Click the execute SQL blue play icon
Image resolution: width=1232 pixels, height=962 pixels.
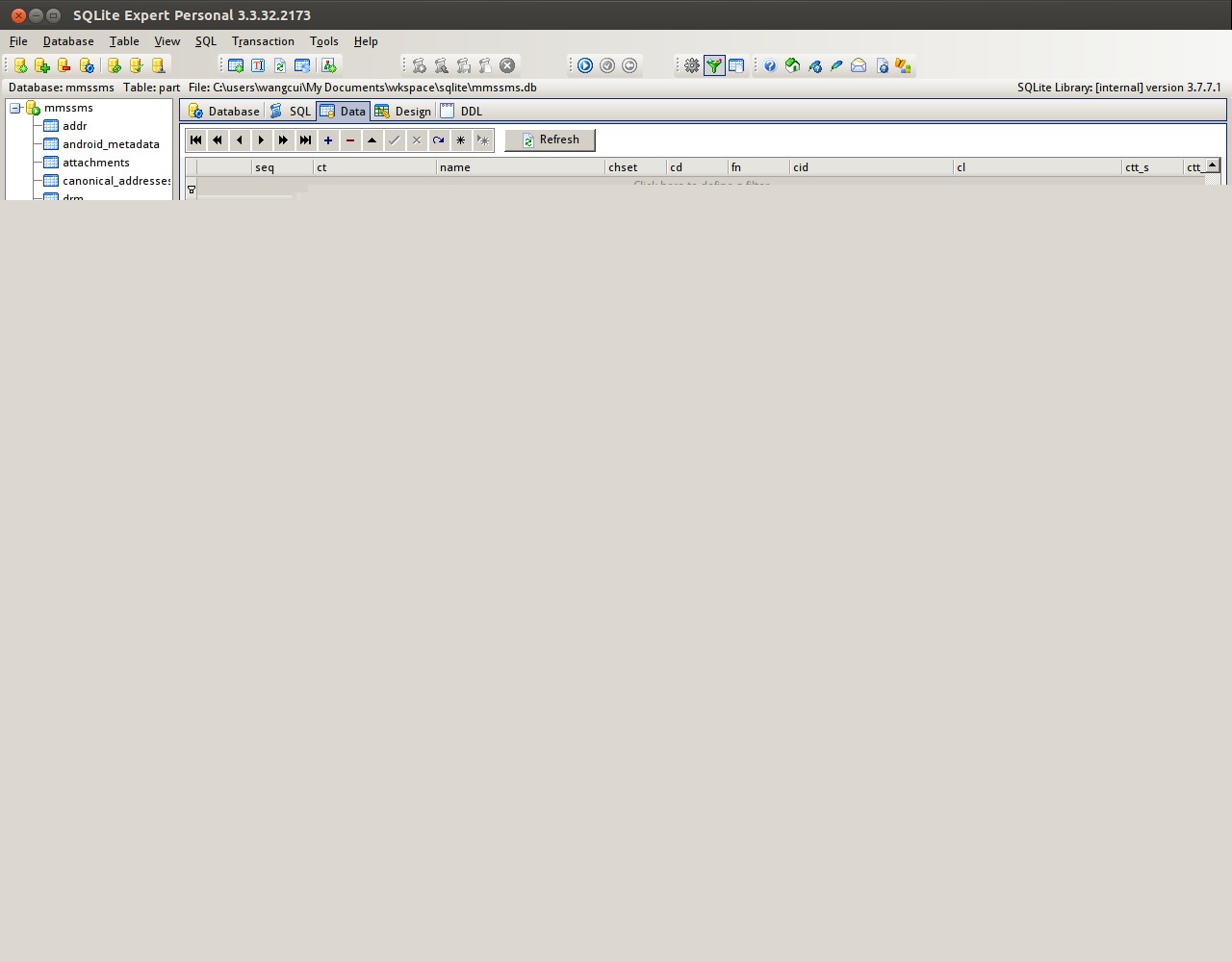point(585,65)
